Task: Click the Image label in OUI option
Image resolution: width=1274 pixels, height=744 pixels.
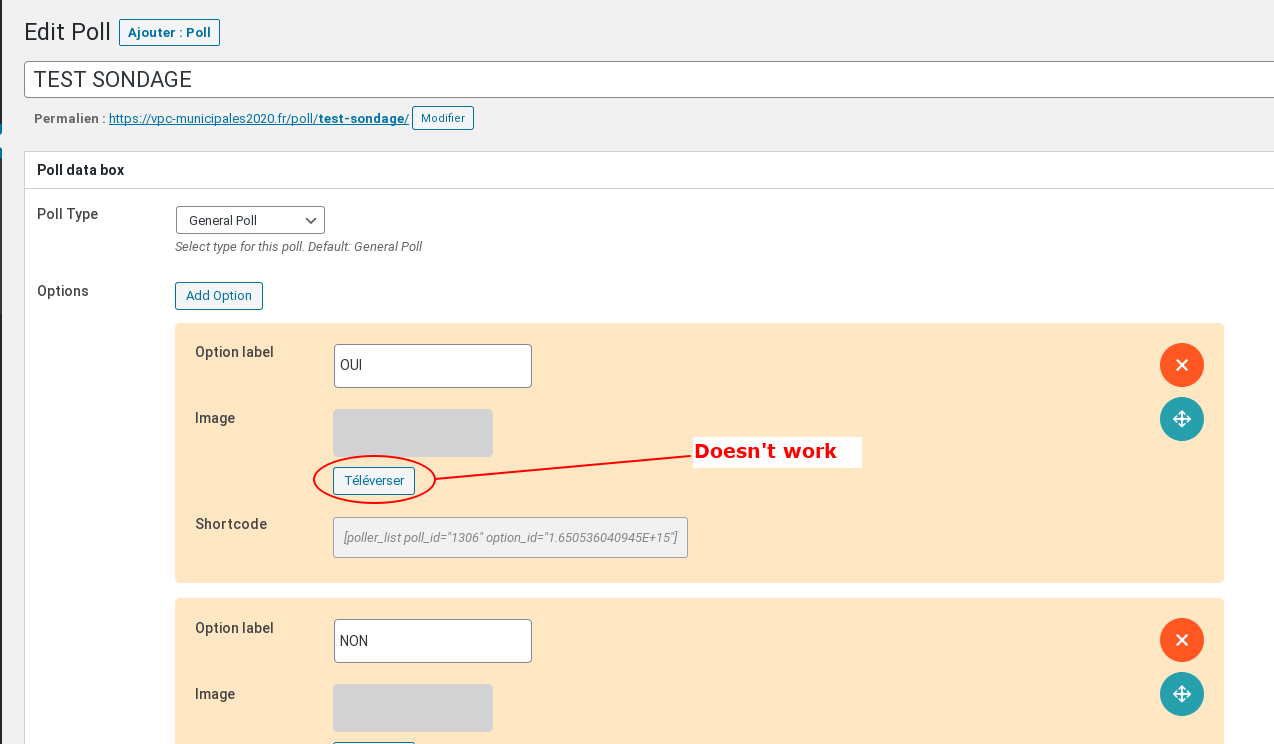Action: pos(215,418)
